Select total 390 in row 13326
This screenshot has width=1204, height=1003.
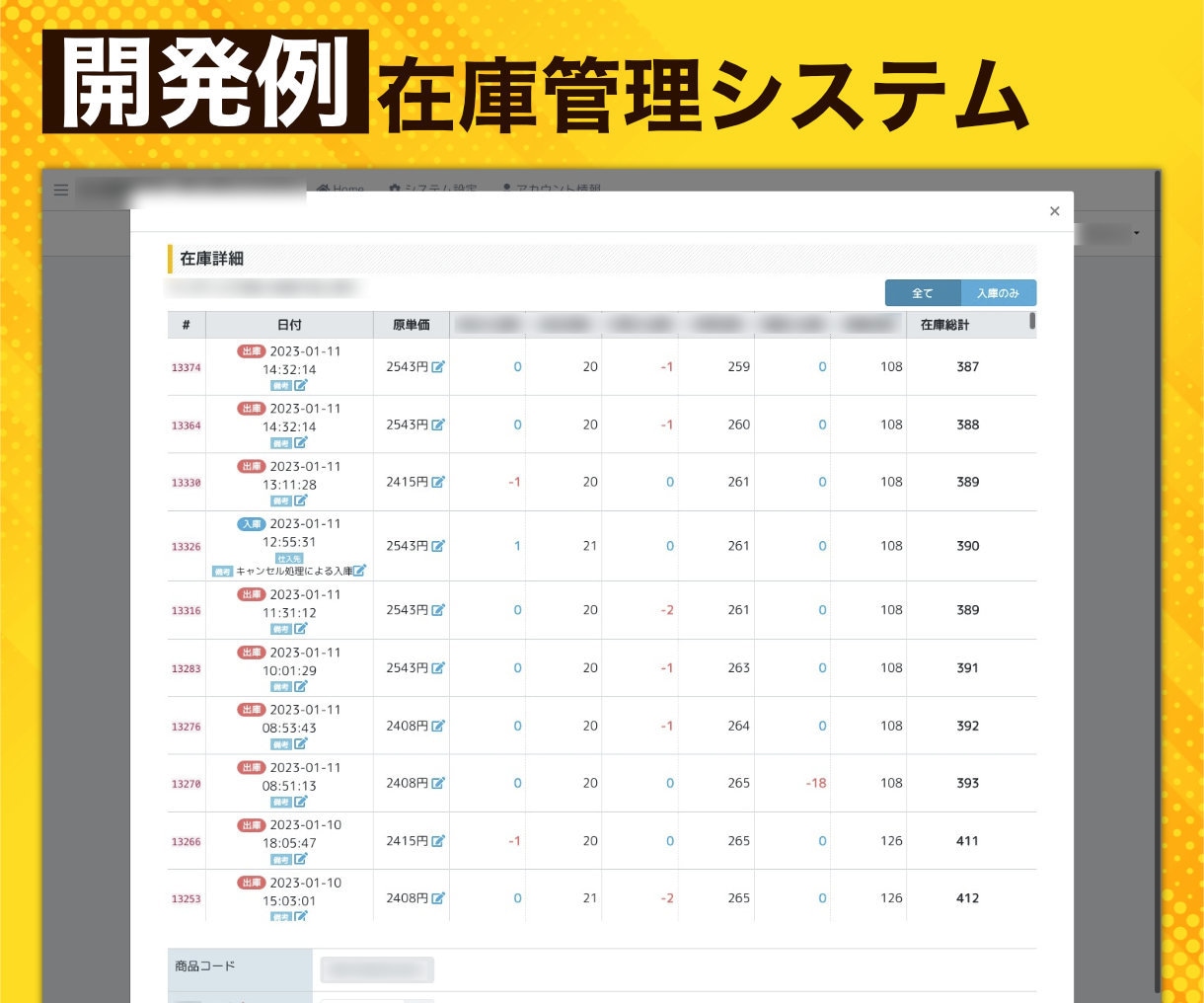[x=968, y=546]
